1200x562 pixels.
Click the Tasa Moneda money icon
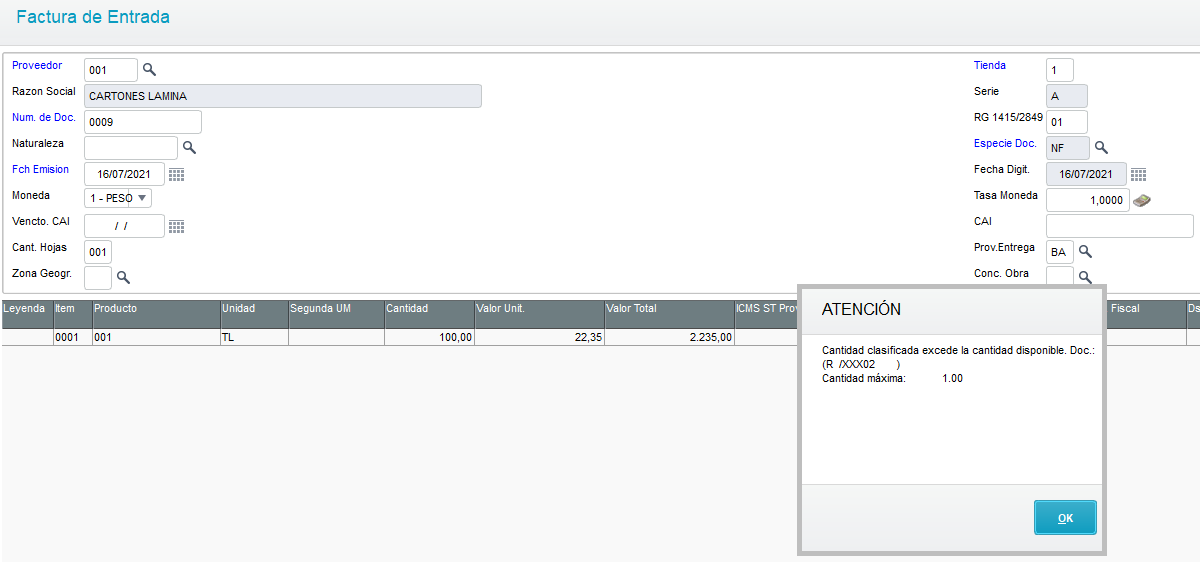1142,200
